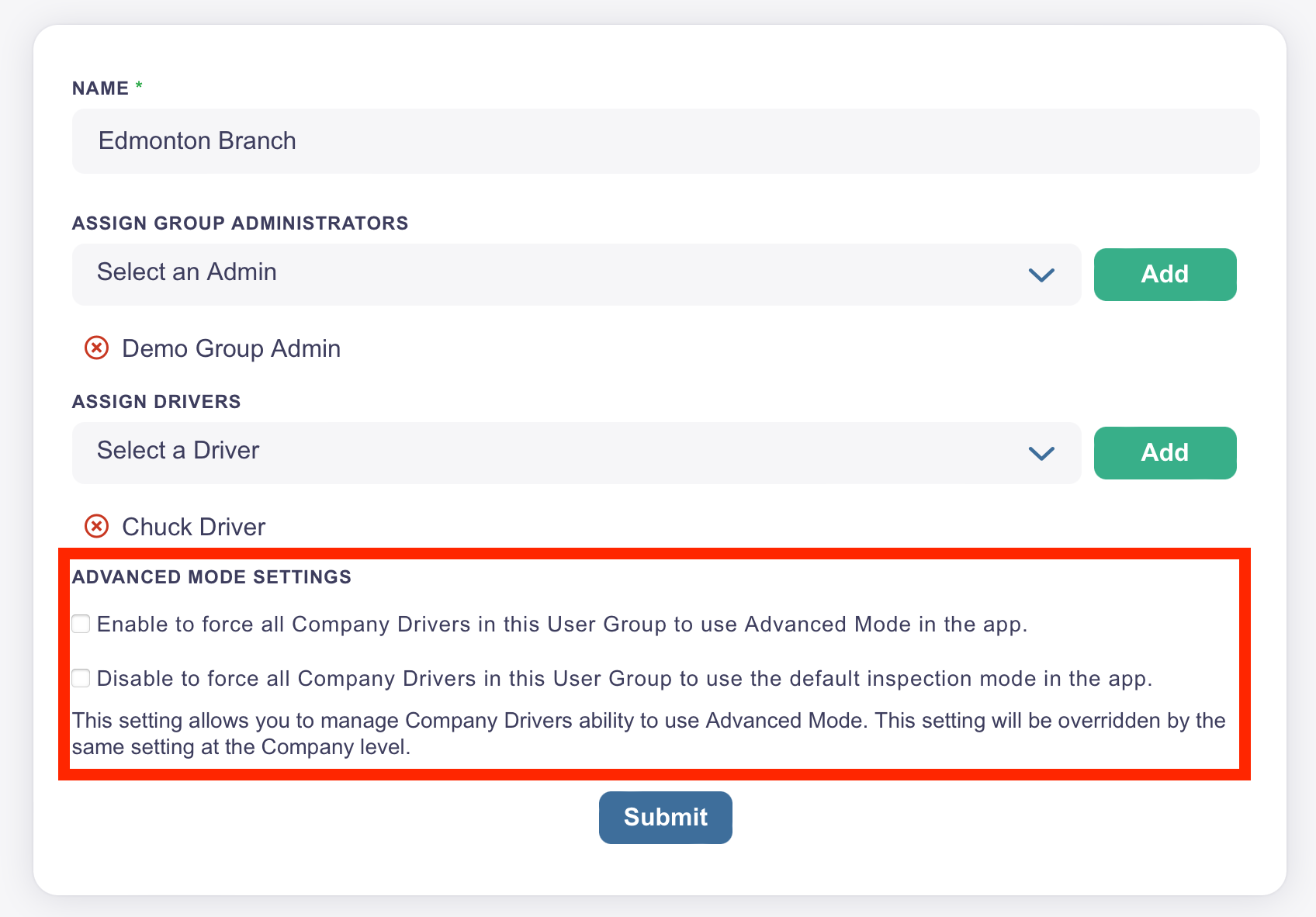Image resolution: width=1316 pixels, height=917 pixels.
Task: Click the Enable to force Advanced Mode label
Action: tap(562, 625)
